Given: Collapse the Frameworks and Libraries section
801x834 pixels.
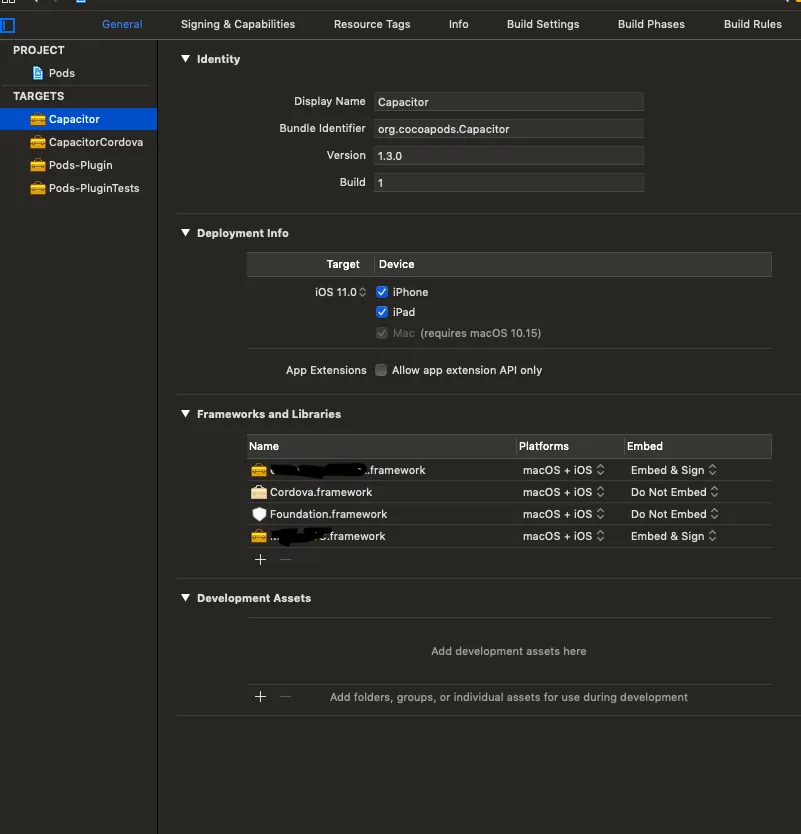Looking at the screenshot, I should pyautogui.click(x=185, y=413).
